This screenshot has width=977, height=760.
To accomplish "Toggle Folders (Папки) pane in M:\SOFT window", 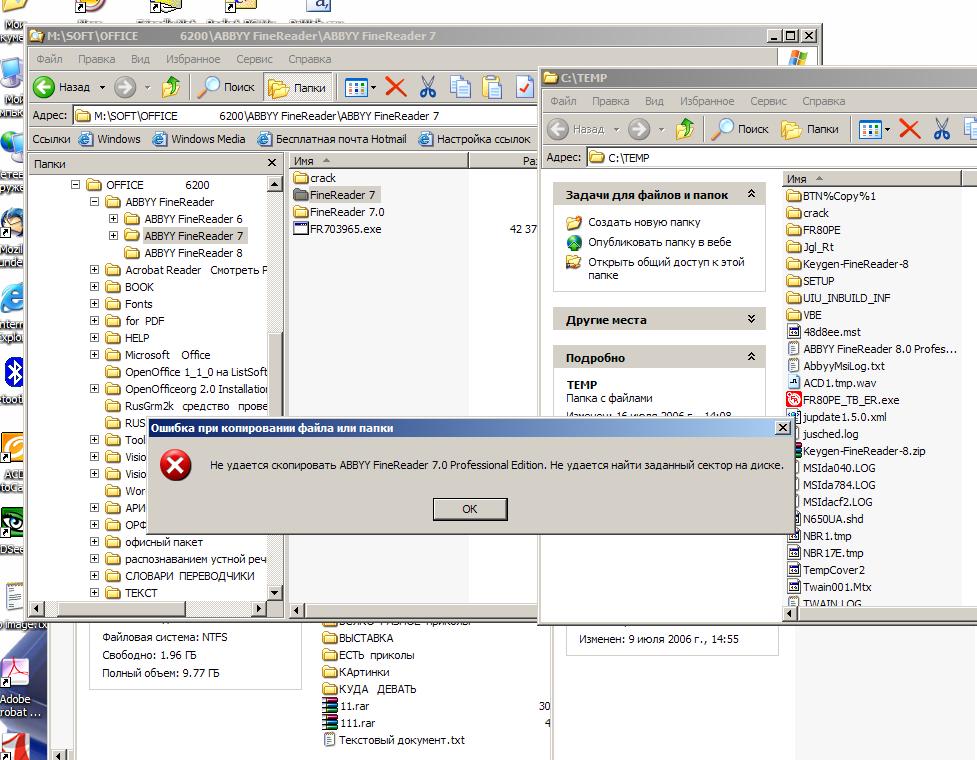I will 297,88.
